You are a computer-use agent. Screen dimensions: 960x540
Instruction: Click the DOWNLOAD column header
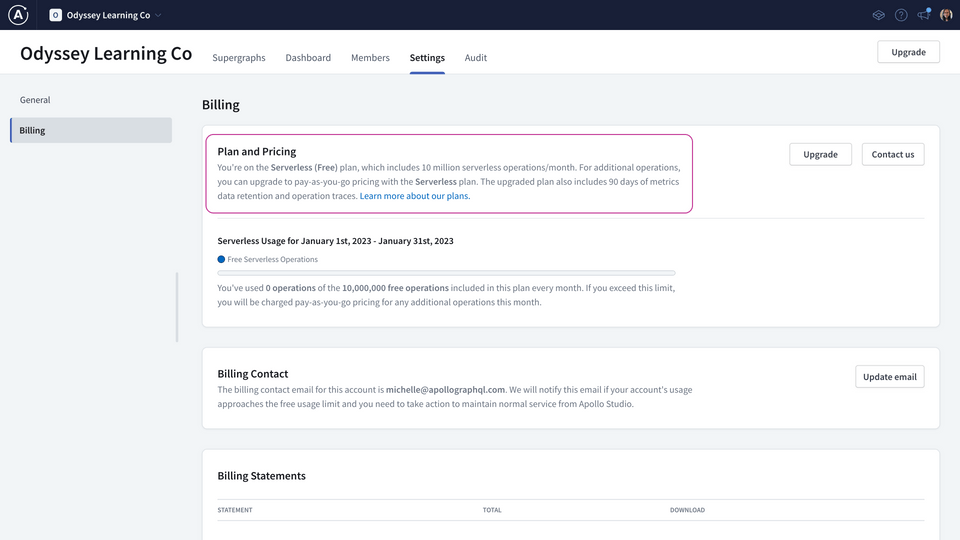pos(687,510)
